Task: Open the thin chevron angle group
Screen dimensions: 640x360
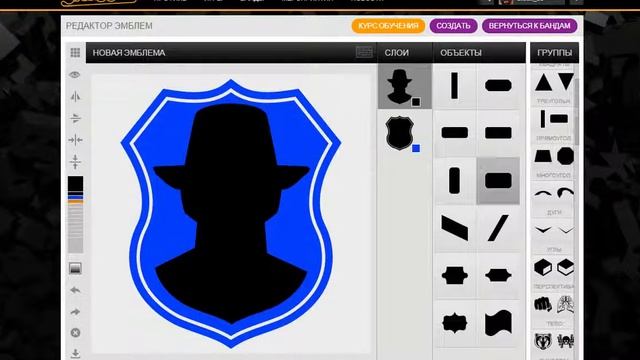Action: pyautogui.click(x=566, y=231)
